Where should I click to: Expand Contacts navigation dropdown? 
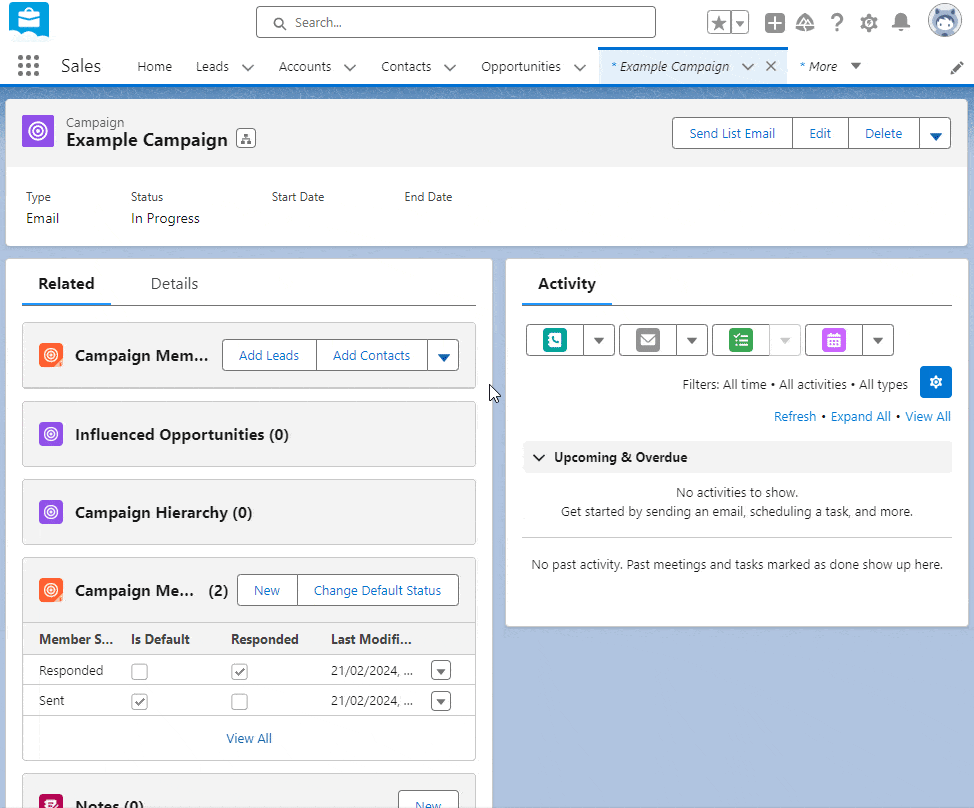pyautogui.click(x=450, y=67)
